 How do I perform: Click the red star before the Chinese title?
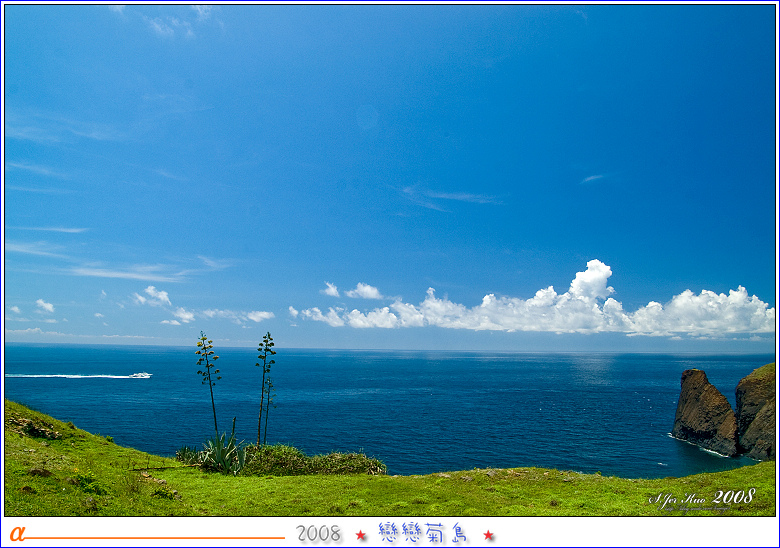(361, 535)
